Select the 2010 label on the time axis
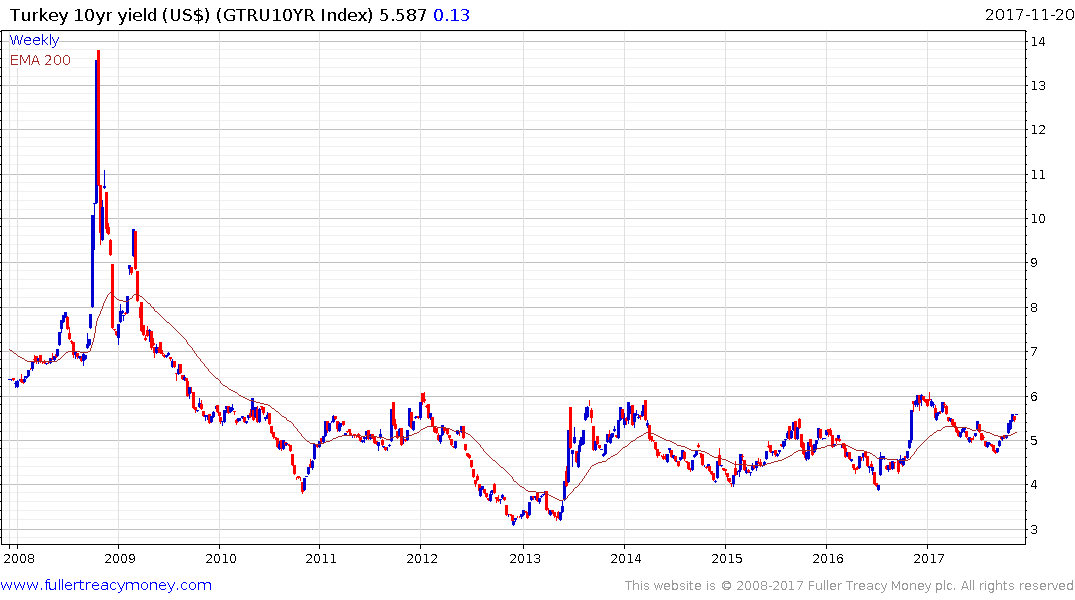The height and width of the screenshot is (600, 1075). [x=221, y=558]
